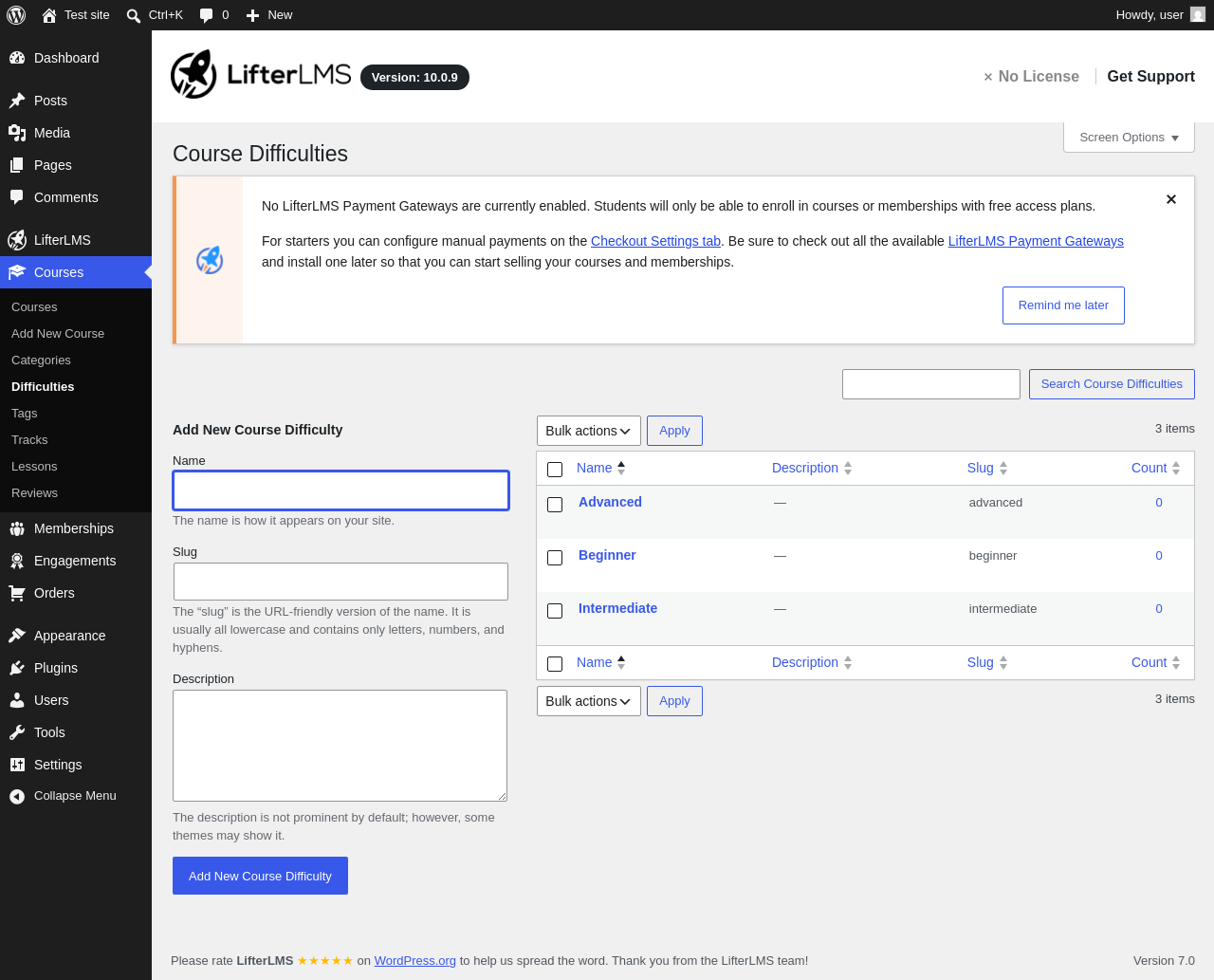Expand the Screen Options panel
Image resolution: width=1214 pixels, height=980 pixels.
click(x=1129, y=138)
